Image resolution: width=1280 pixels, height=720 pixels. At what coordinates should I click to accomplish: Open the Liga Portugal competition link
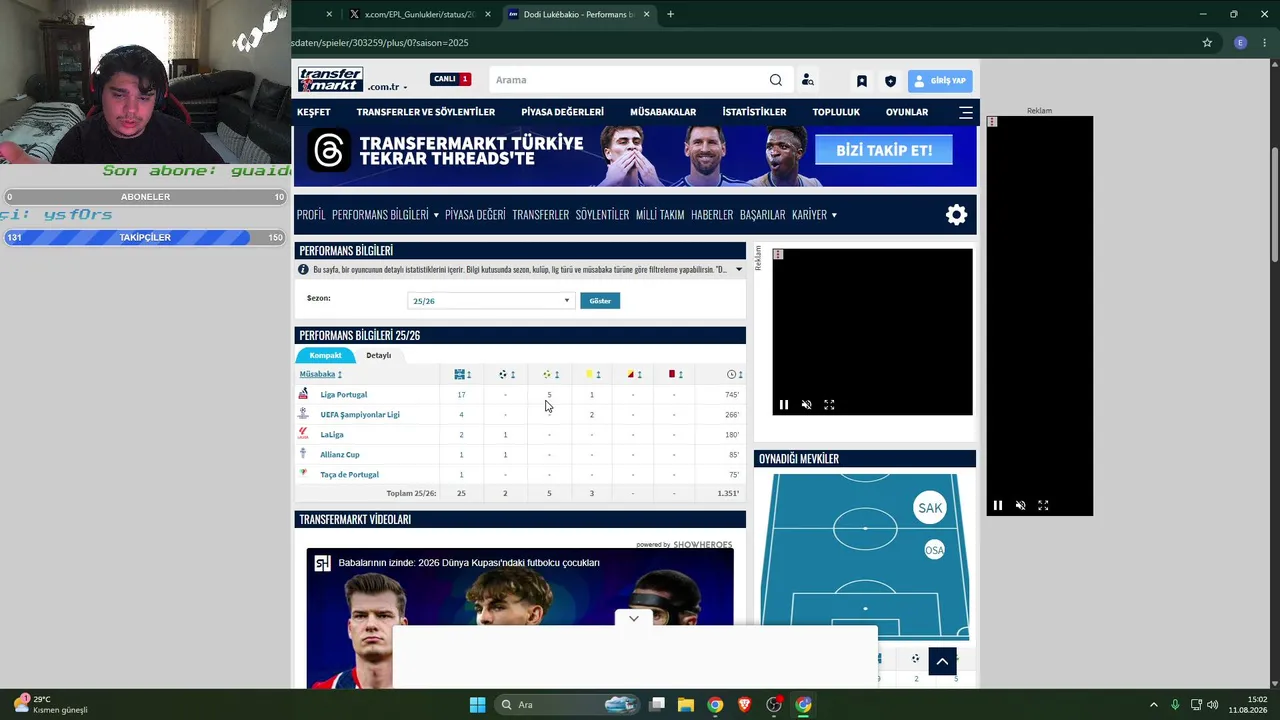pos(344,395)
